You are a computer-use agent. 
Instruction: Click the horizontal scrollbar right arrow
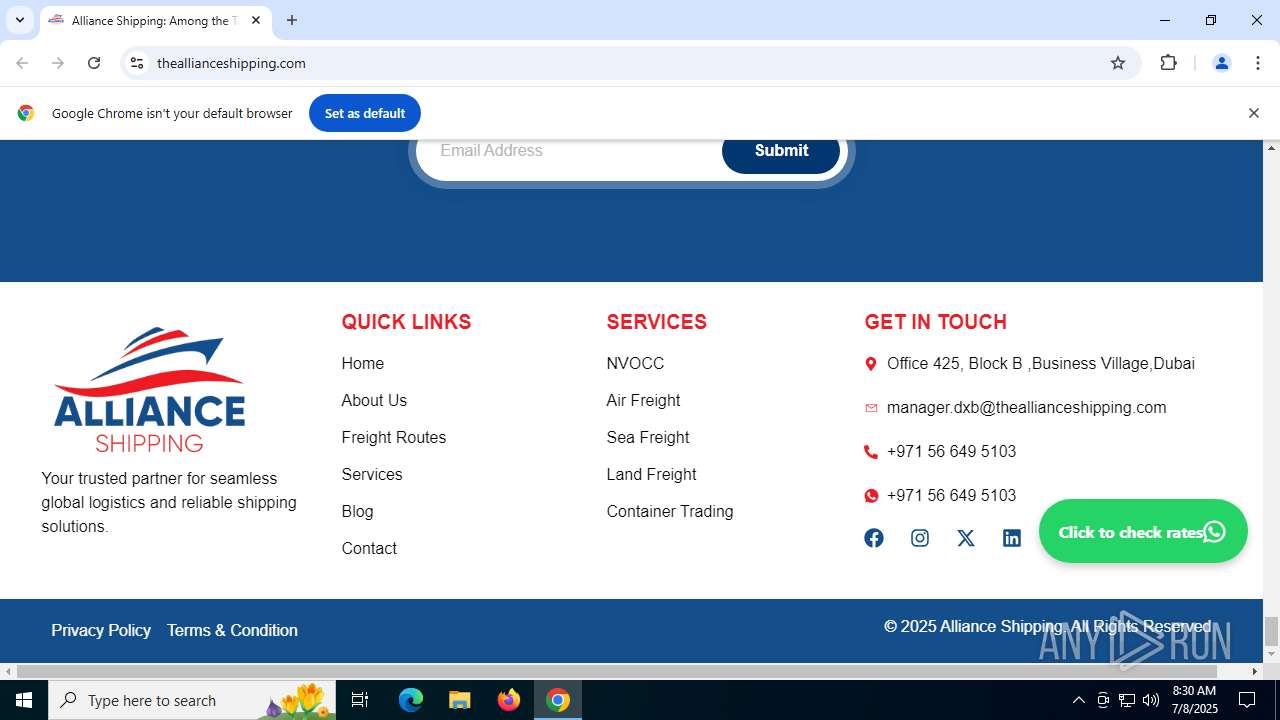pyautogui.click(x=1254, y=671)
